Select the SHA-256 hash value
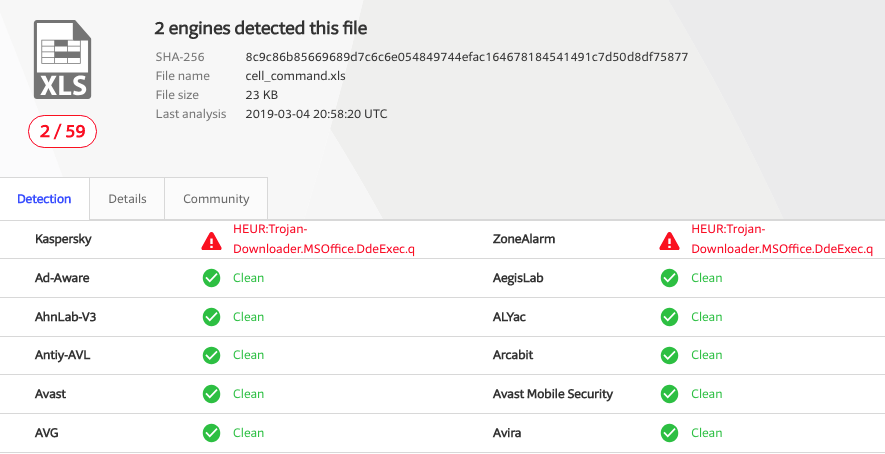This screenshot has width=885, height=454. 466,57
